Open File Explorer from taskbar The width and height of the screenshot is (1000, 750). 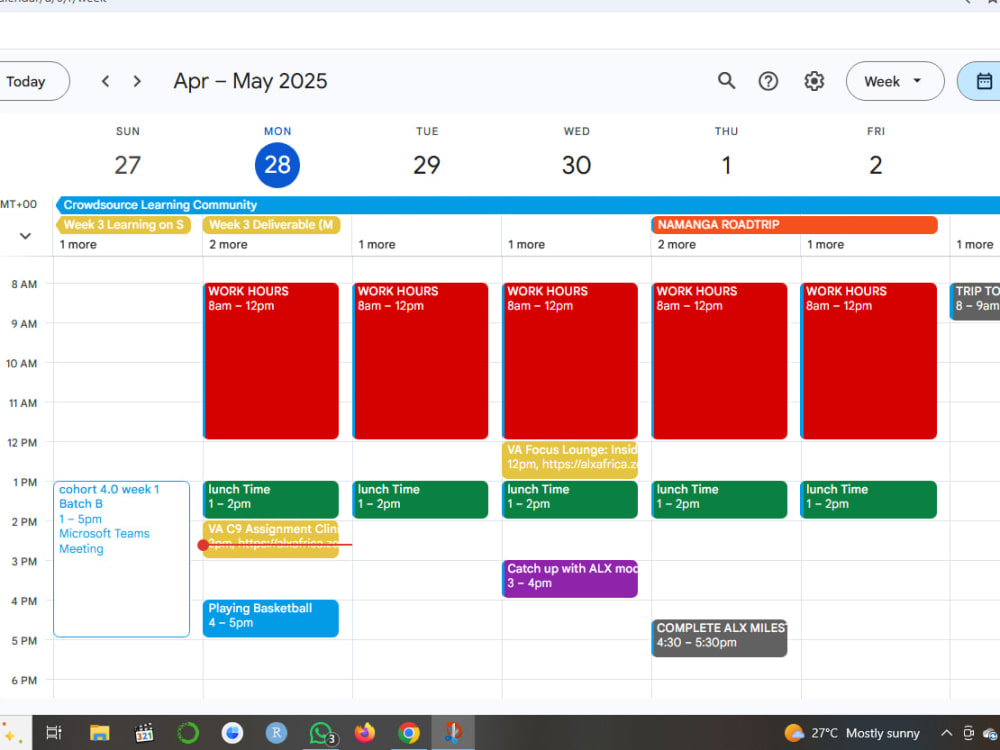pyautogui.click(x=99, y=733)
